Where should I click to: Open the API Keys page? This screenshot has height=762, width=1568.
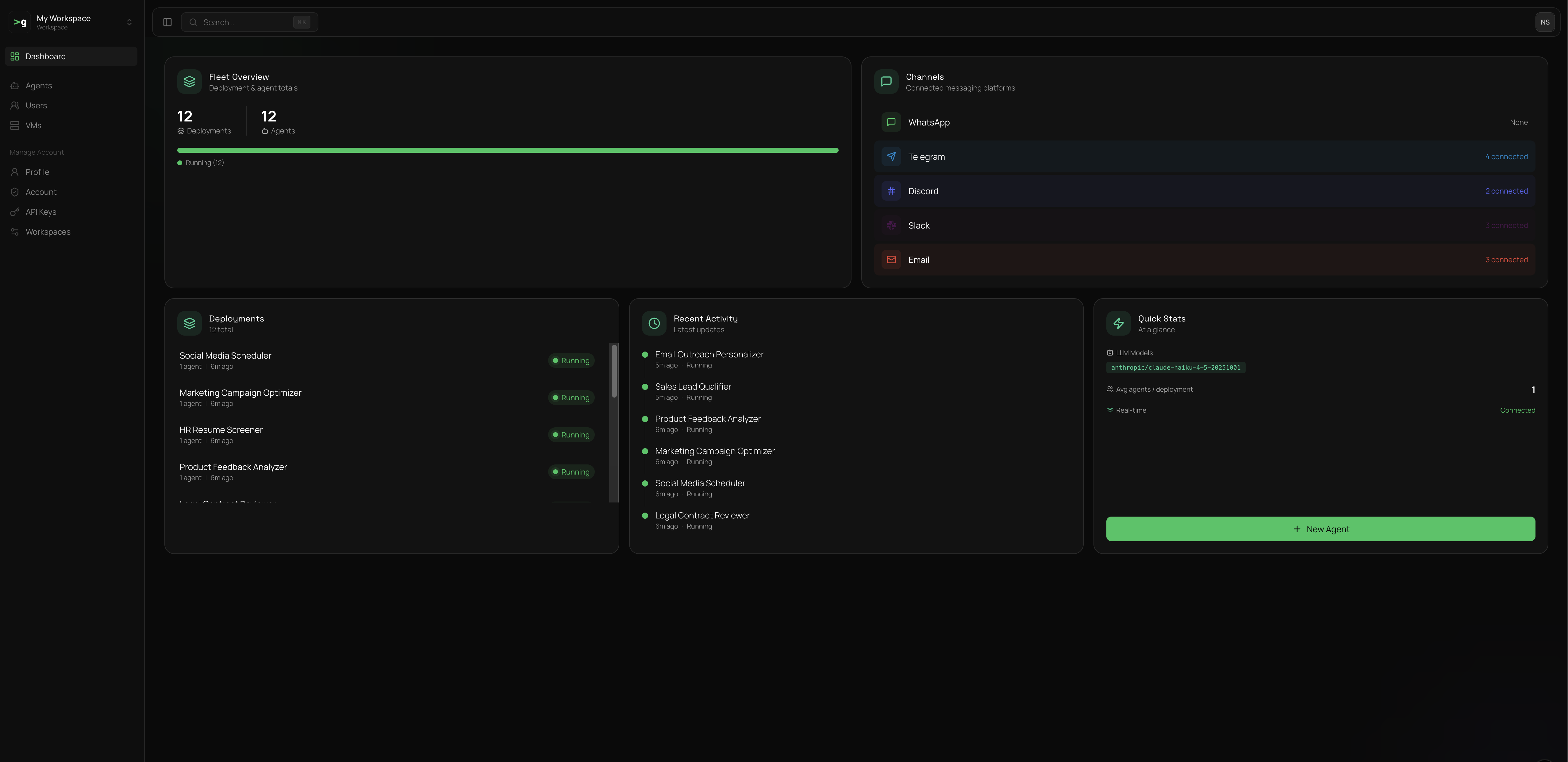click(40, 212)
